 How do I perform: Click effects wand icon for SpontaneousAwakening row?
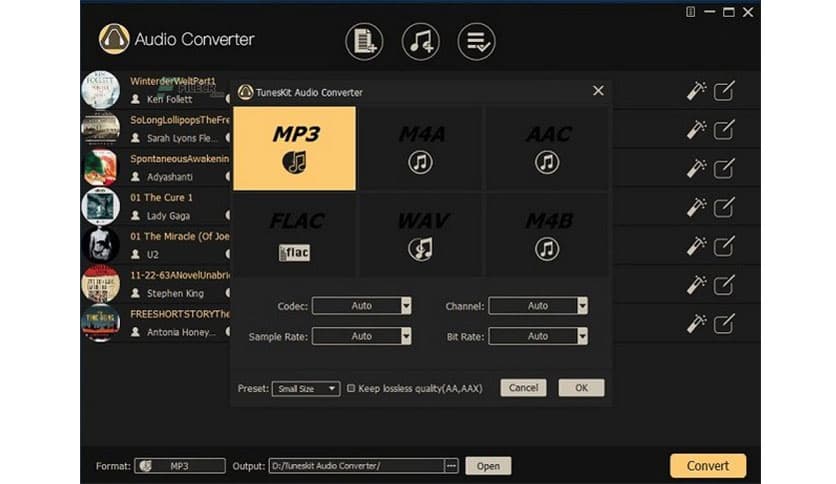click(696, 168)
